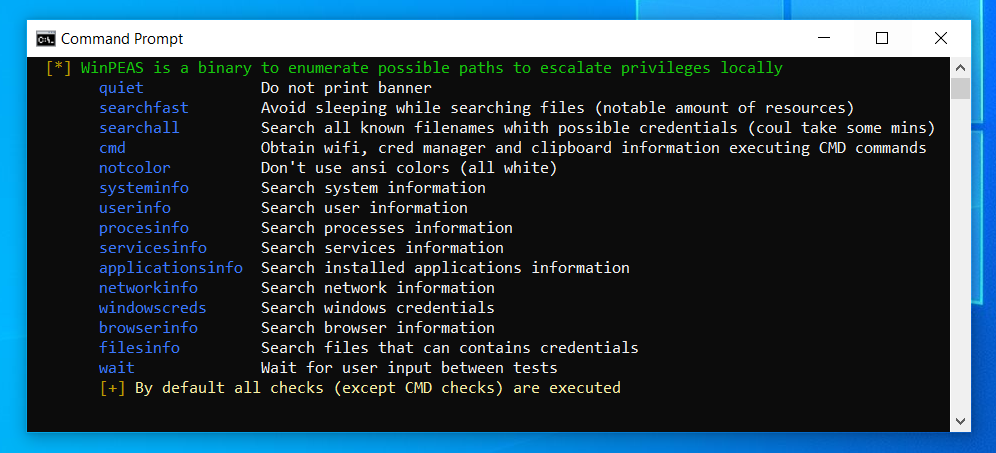This screenshot has height=453, width=996.
Task: Click the yellow [+] marker
Action: (x=112, y=388)
